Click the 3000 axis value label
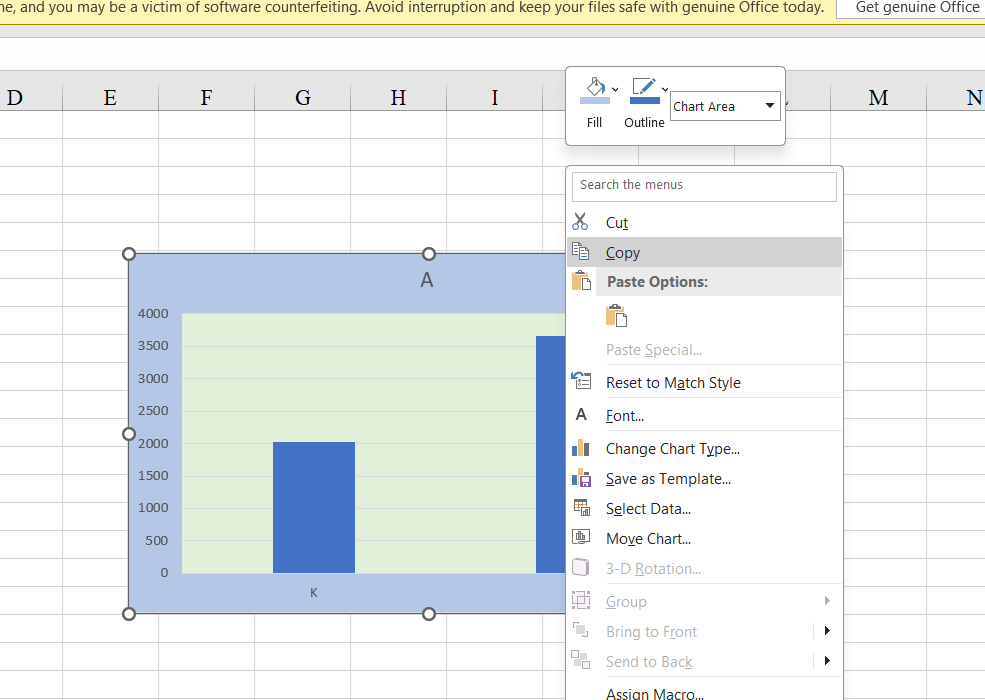Image resolution: width=985 pixels, height=700 pixels. coord(153,379)
